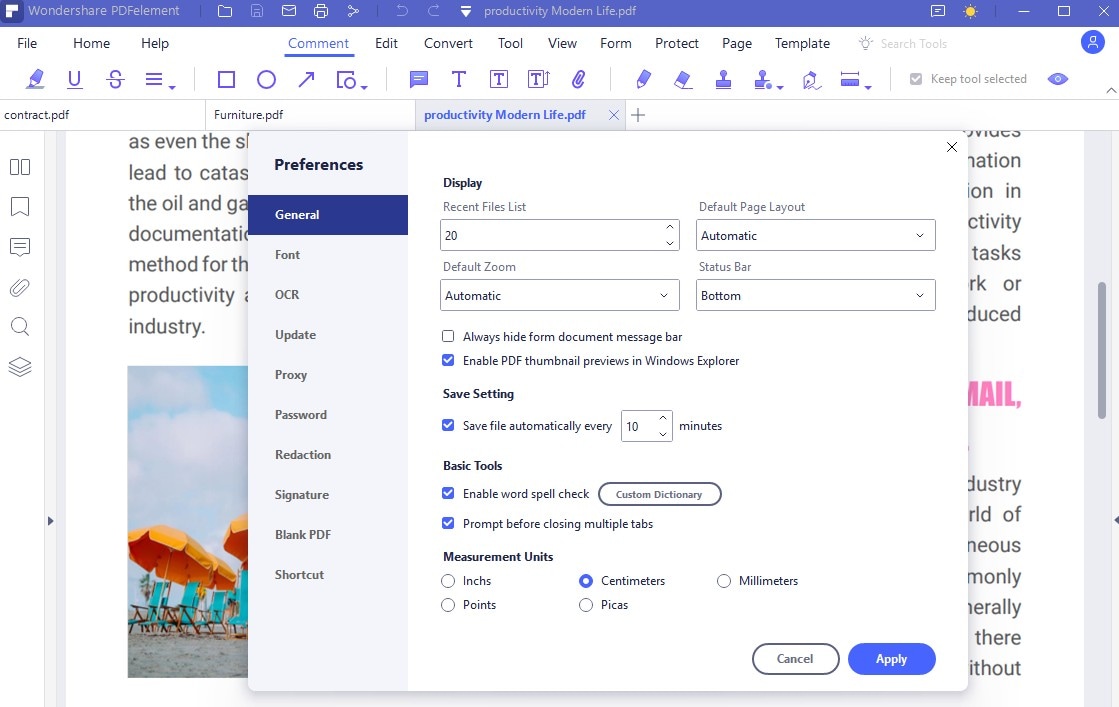This screenshot has height=707, width=1119.
Task: Open the Protect ribbon tab
Action: pyautogui.click(x=677, y=44)
